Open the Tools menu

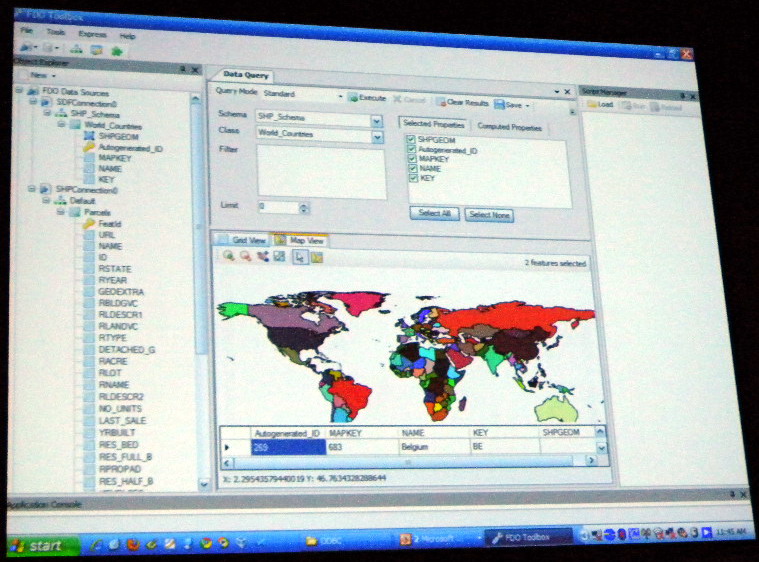(56, 32)
